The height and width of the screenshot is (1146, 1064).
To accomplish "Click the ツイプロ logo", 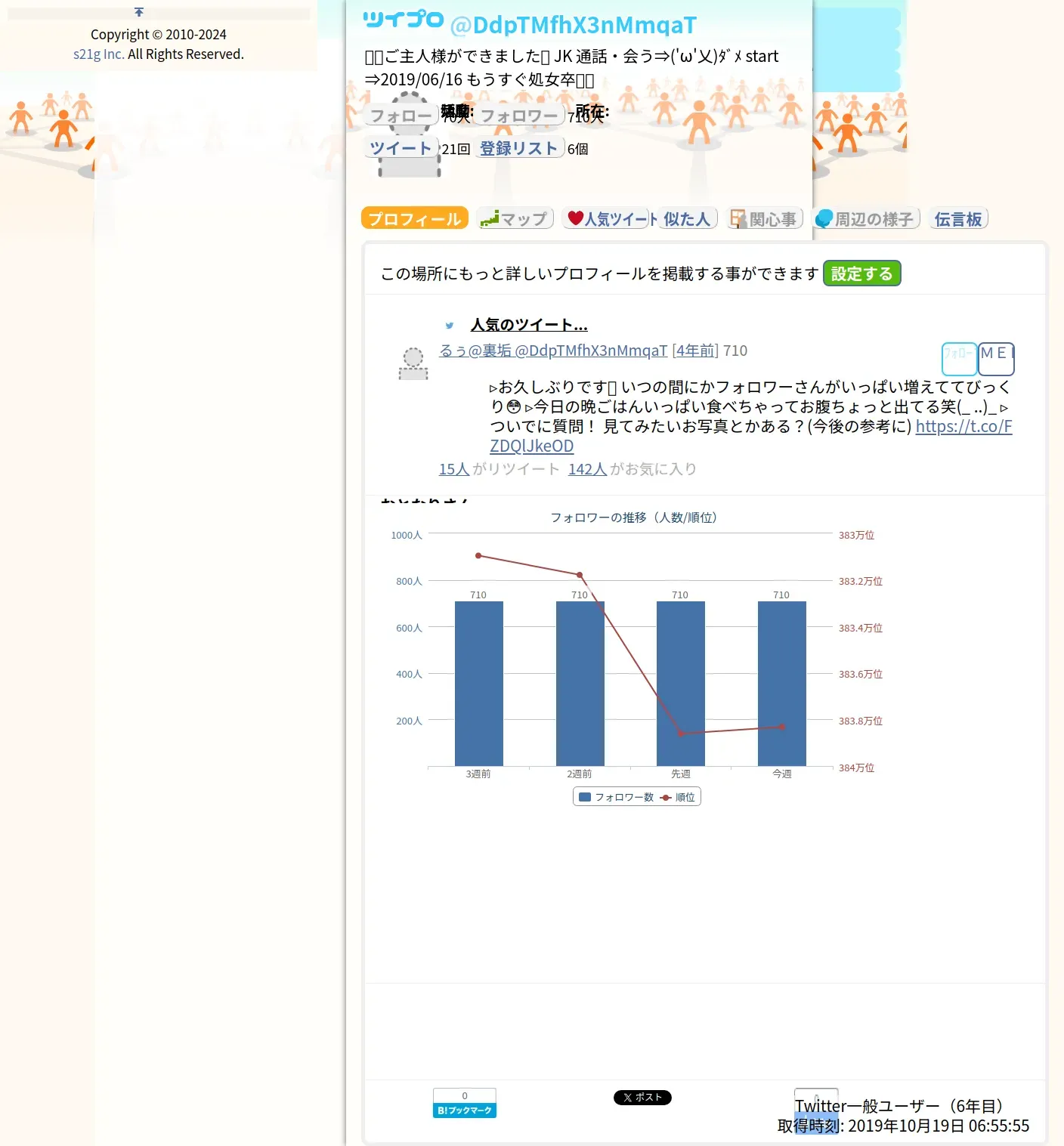I will (x=404, y=20).
